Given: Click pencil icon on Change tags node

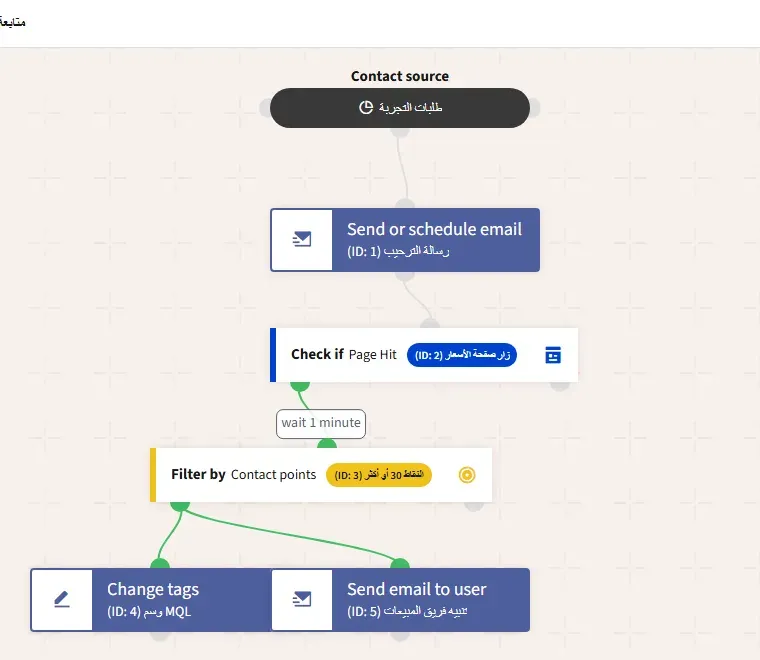Looking at the screenshot, I should [62, 599].
